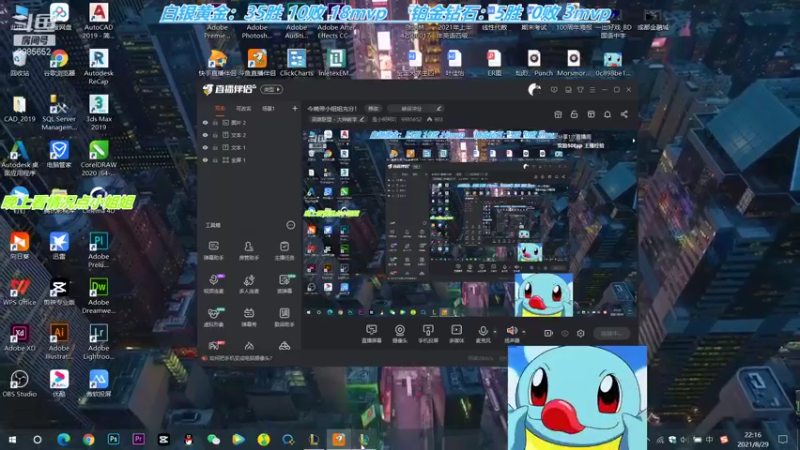Screen dimensions: 800x450
Task: Toggle preview eye icon in bottom bar
Action: coord(565,333)
